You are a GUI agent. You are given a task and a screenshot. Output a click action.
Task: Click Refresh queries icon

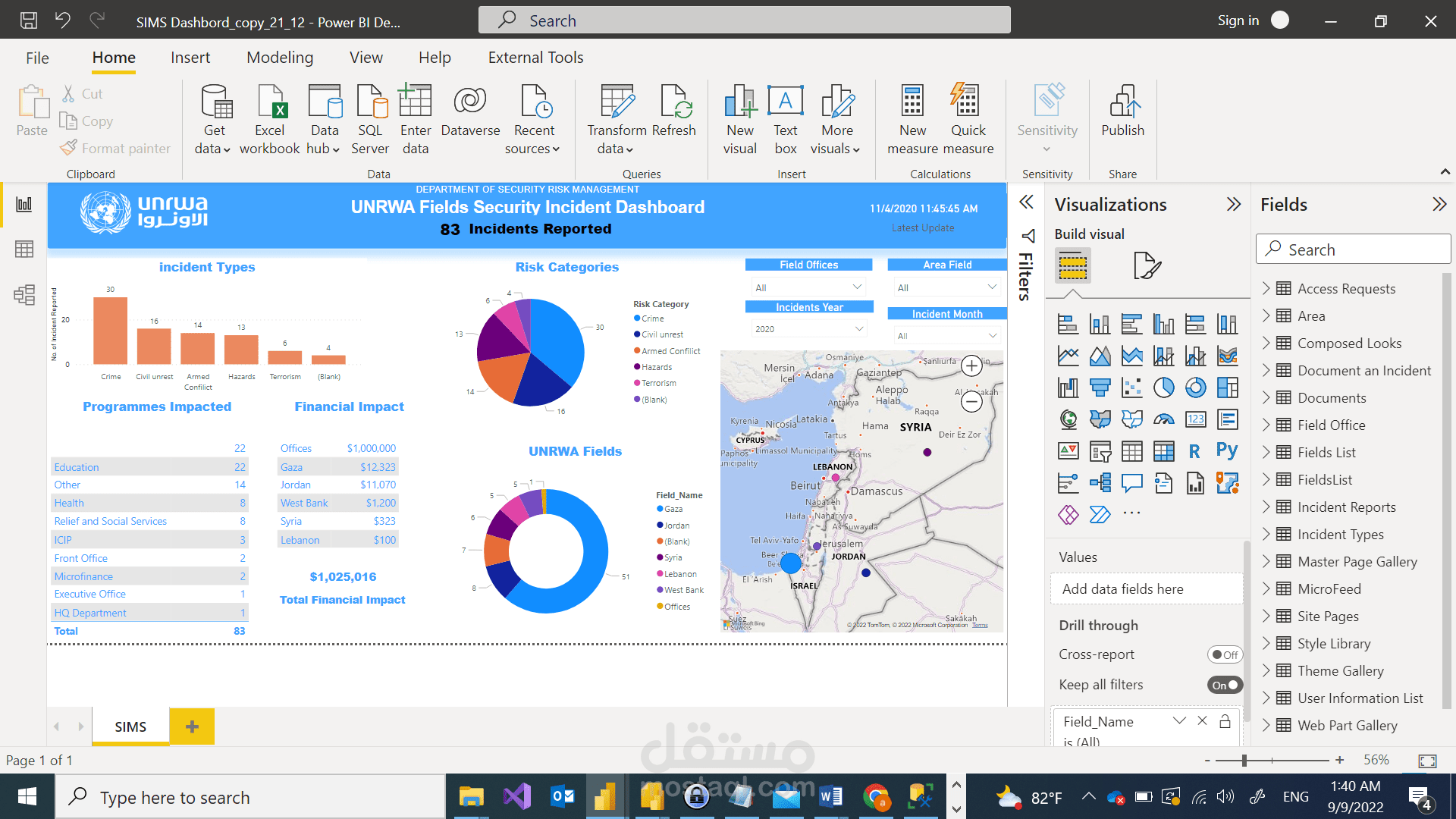coord(674,111)
